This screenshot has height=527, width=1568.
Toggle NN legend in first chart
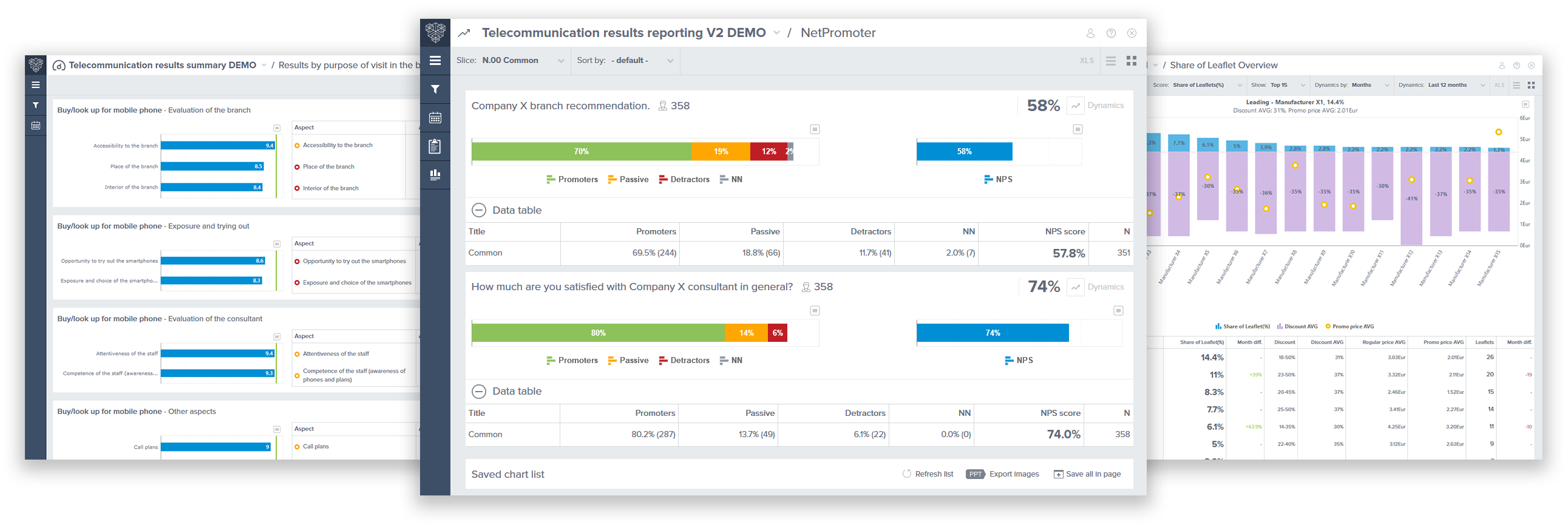730,180
